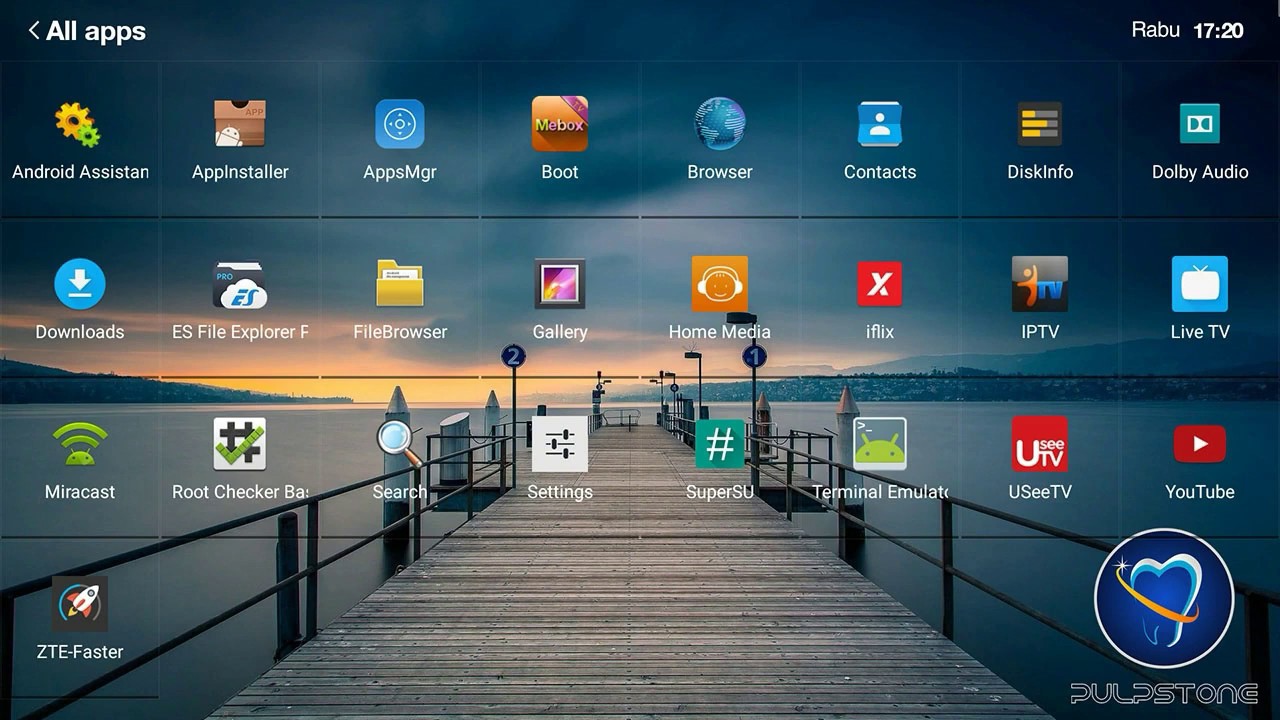Screen dimensions: 1280x720
Task: Open the FileBrowser folder icon
Action: coord(400,284)
